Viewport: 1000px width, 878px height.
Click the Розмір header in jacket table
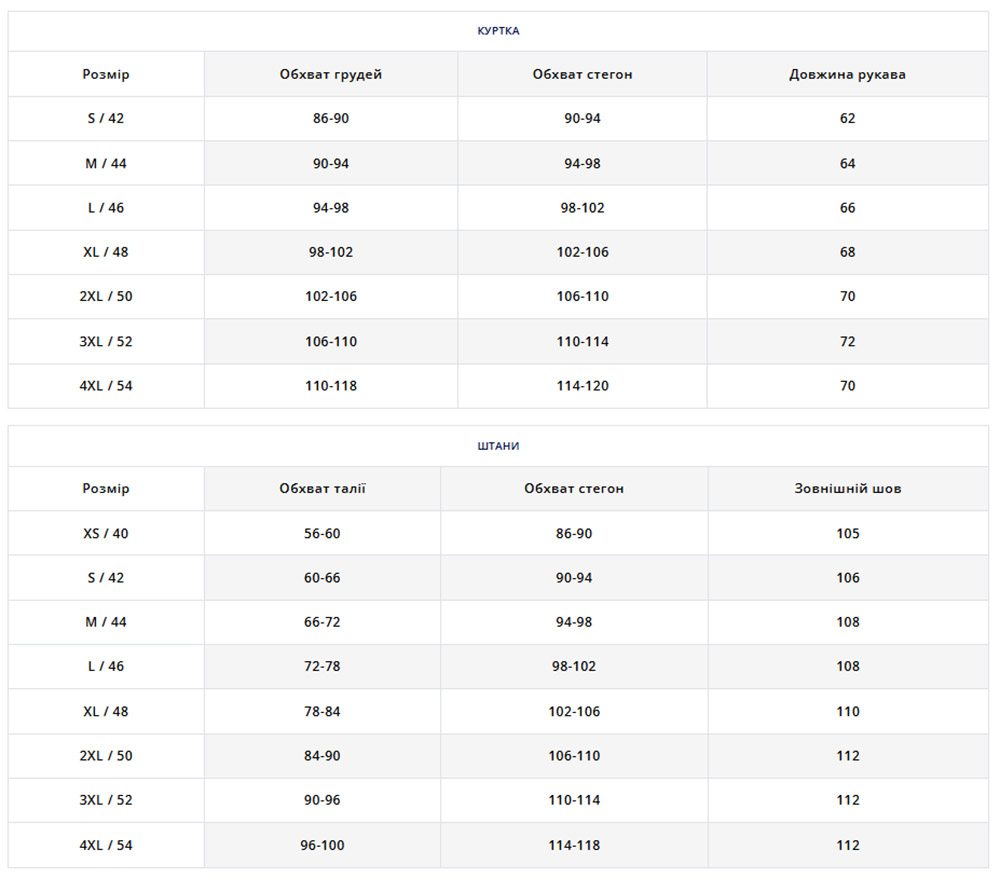[x=106, y=75]
